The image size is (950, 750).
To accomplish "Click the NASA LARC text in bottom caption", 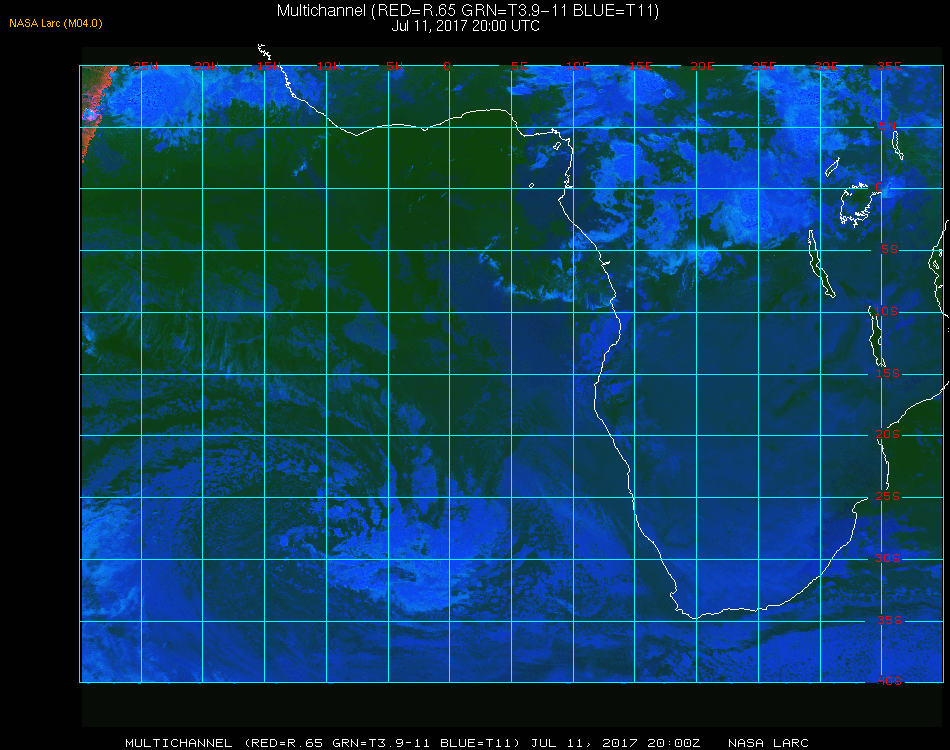I will click(768, 743).
